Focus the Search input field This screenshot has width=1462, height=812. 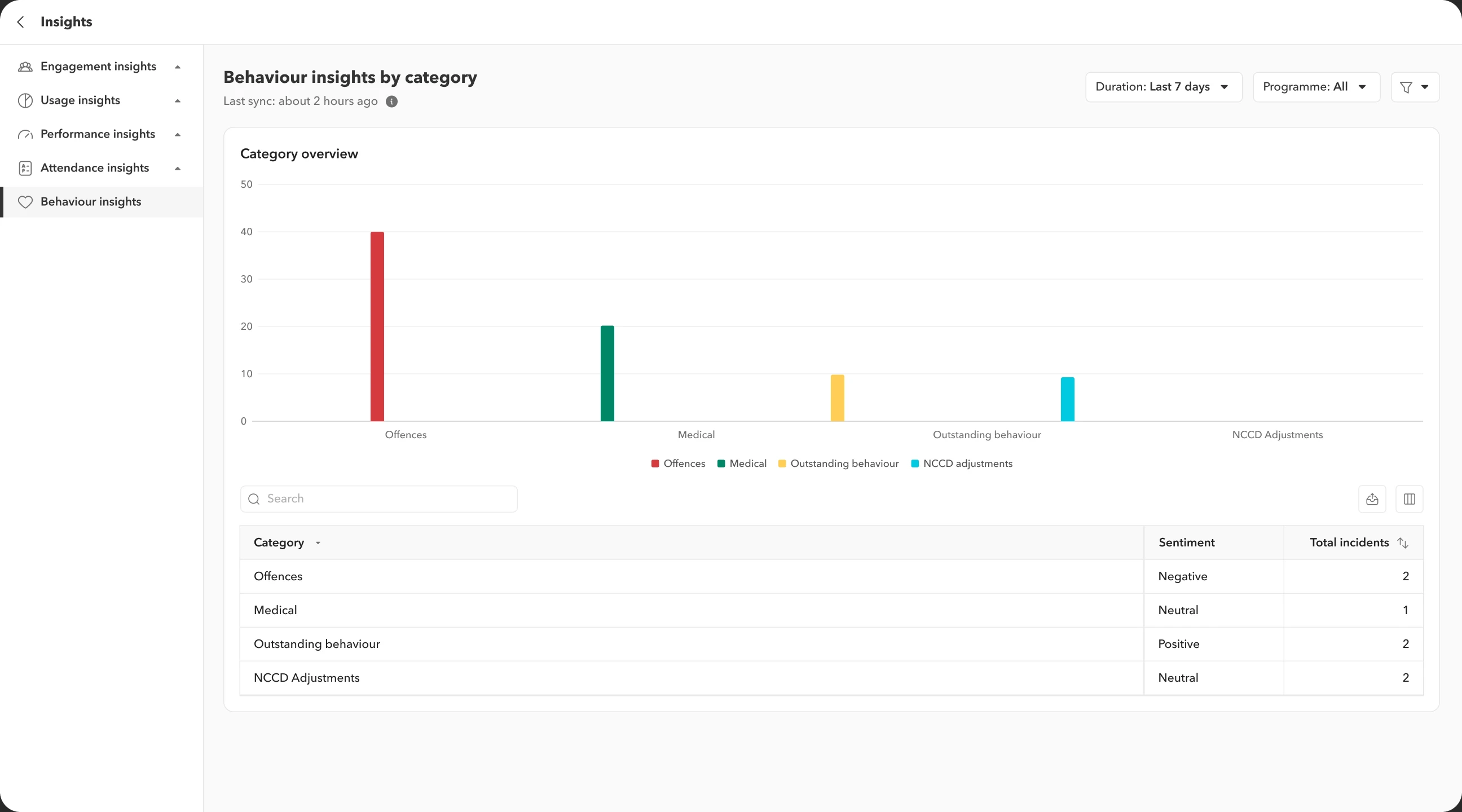pos(378,499)
